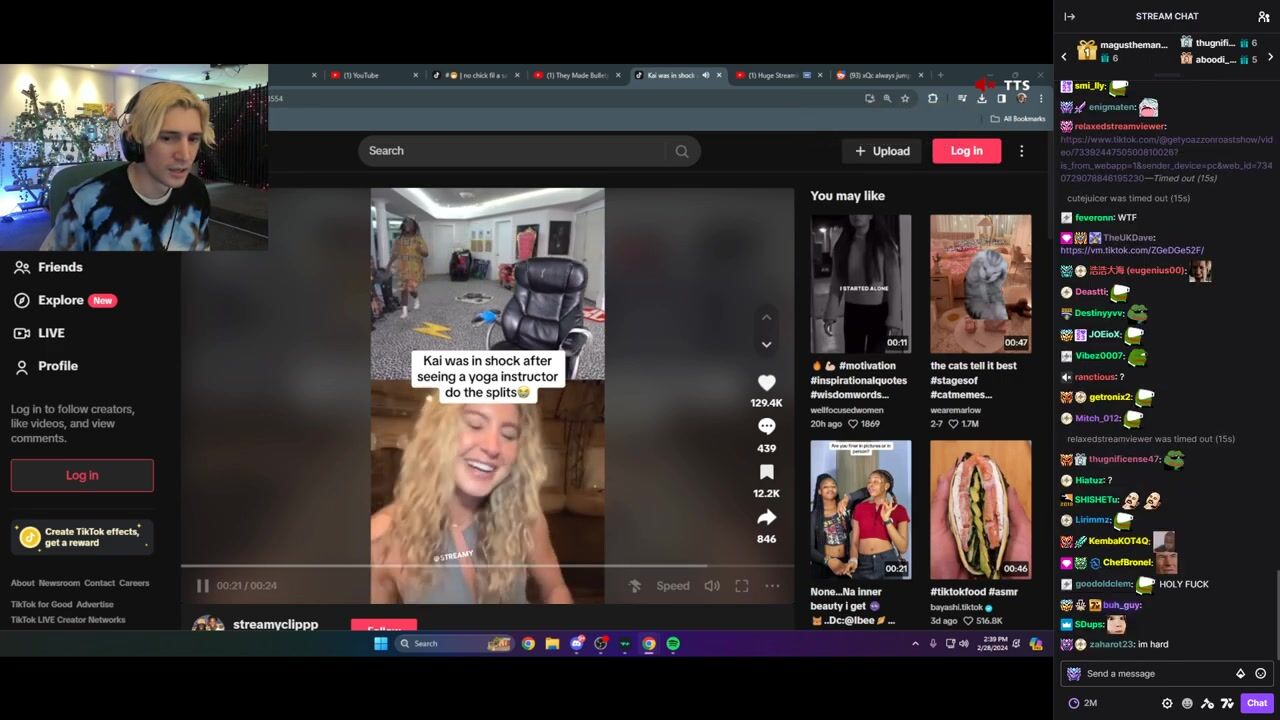
Task: Open the TikTok header three-dot menu
Action: pyautogui.click(x=1021, y=151)
